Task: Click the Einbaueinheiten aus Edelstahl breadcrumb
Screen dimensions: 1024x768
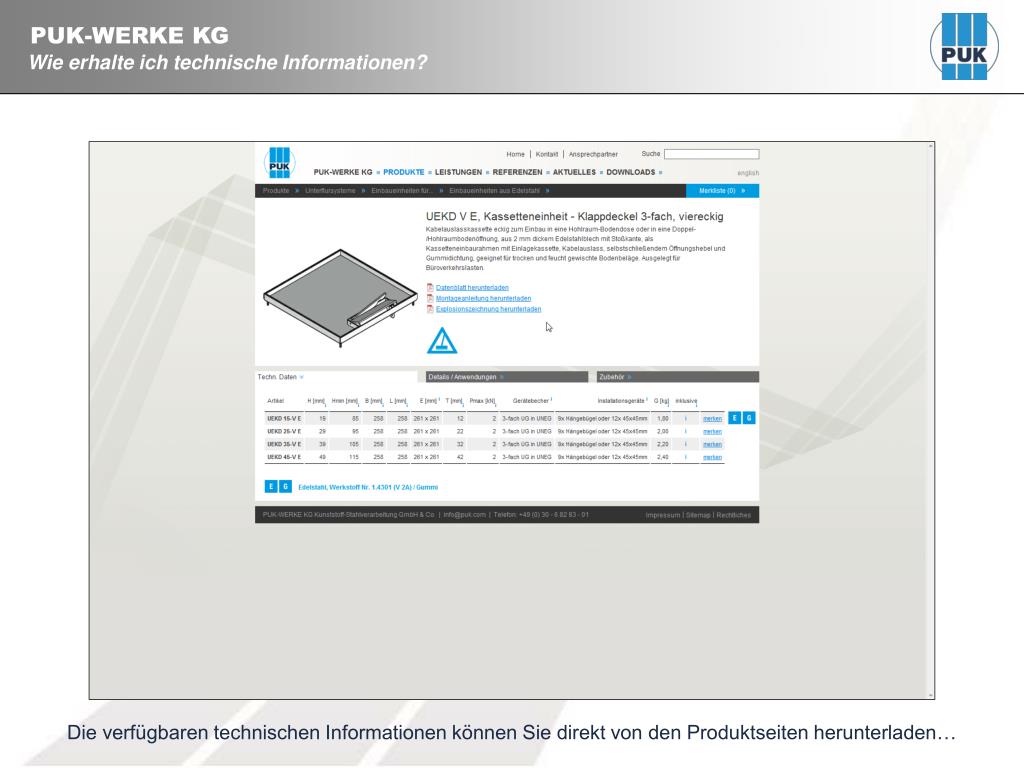Action: click(494, 191)
